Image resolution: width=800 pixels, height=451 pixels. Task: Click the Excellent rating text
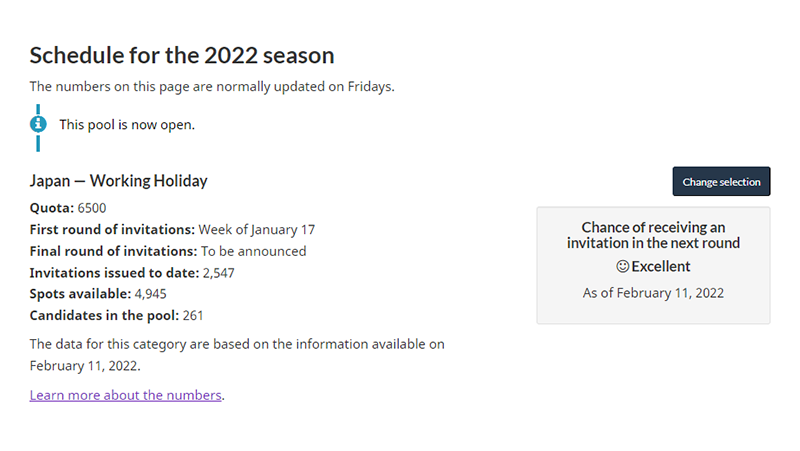[x=661, y=266]
